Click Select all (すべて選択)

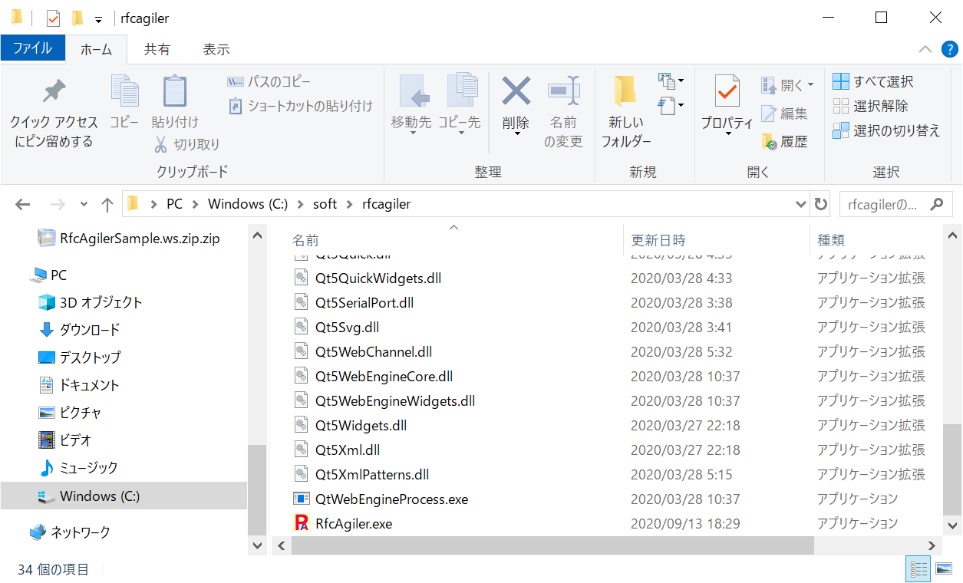point(873,81)
